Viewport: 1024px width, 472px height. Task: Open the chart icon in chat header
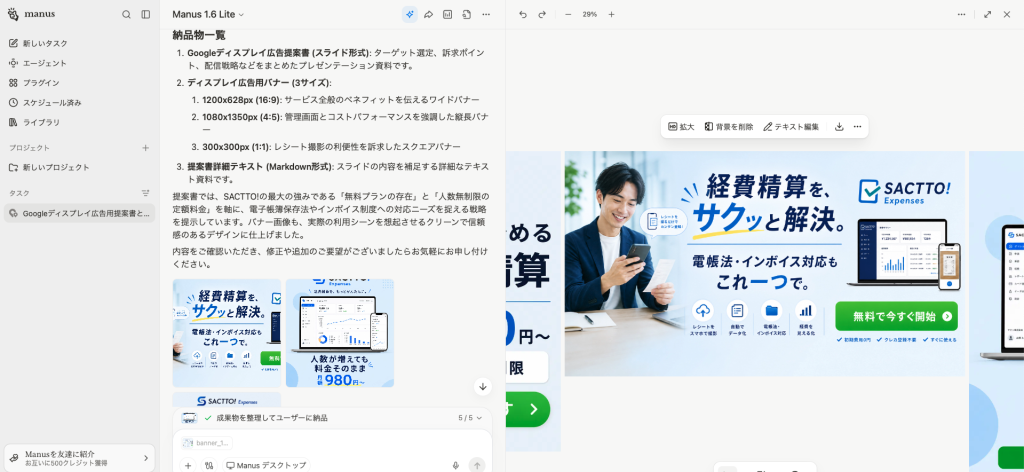coord(447,14)
